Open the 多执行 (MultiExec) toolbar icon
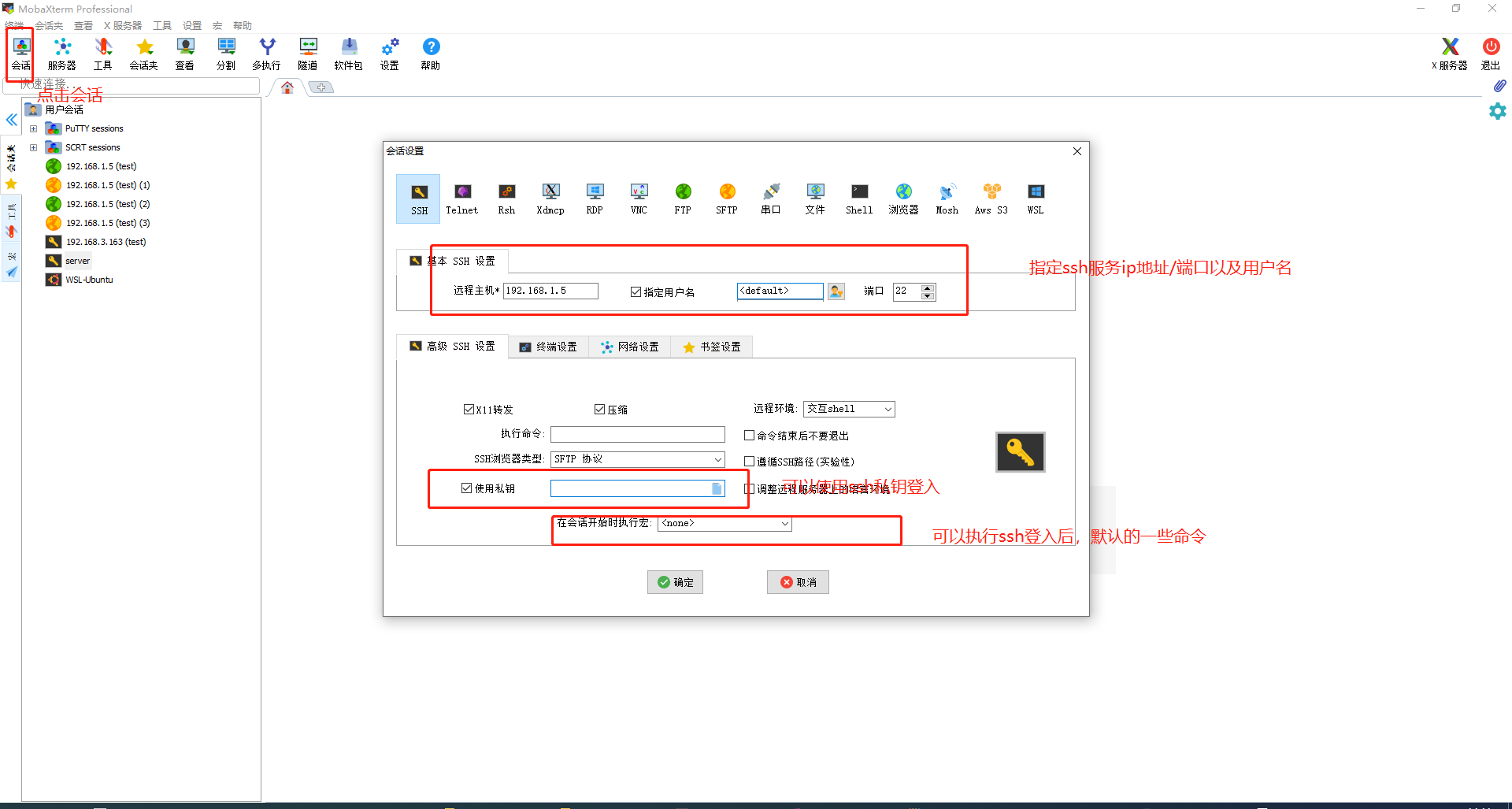1512x809 pixels. click(267, 54)
